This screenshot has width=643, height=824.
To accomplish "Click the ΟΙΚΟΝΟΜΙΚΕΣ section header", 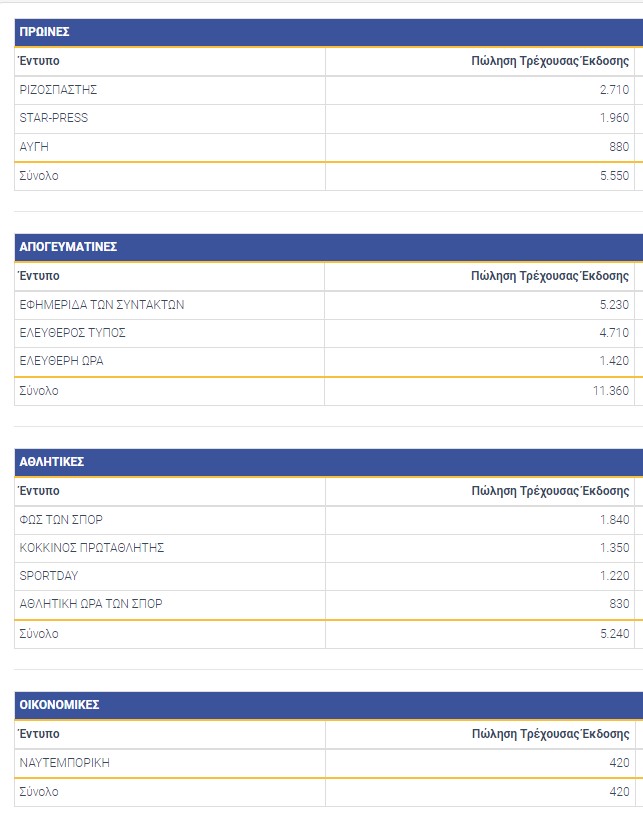I will point(59,705).
